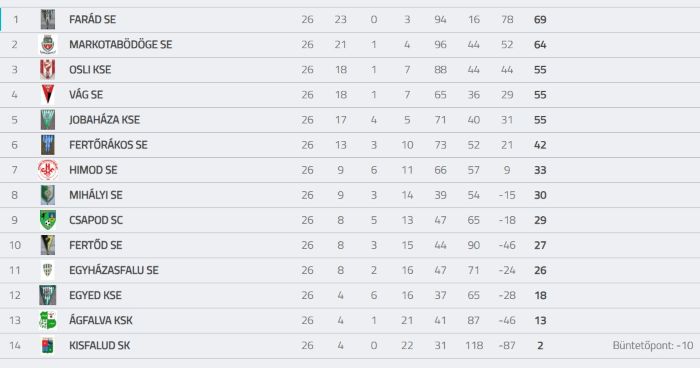
Task: Click Markotabödöge's 96 goals scored cell
Action: (x=440, y=45)
